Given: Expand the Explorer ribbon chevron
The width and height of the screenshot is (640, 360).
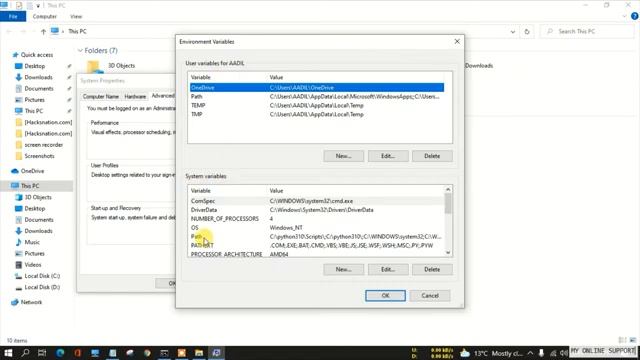Looking at the screenshot, I should (624, 16).
